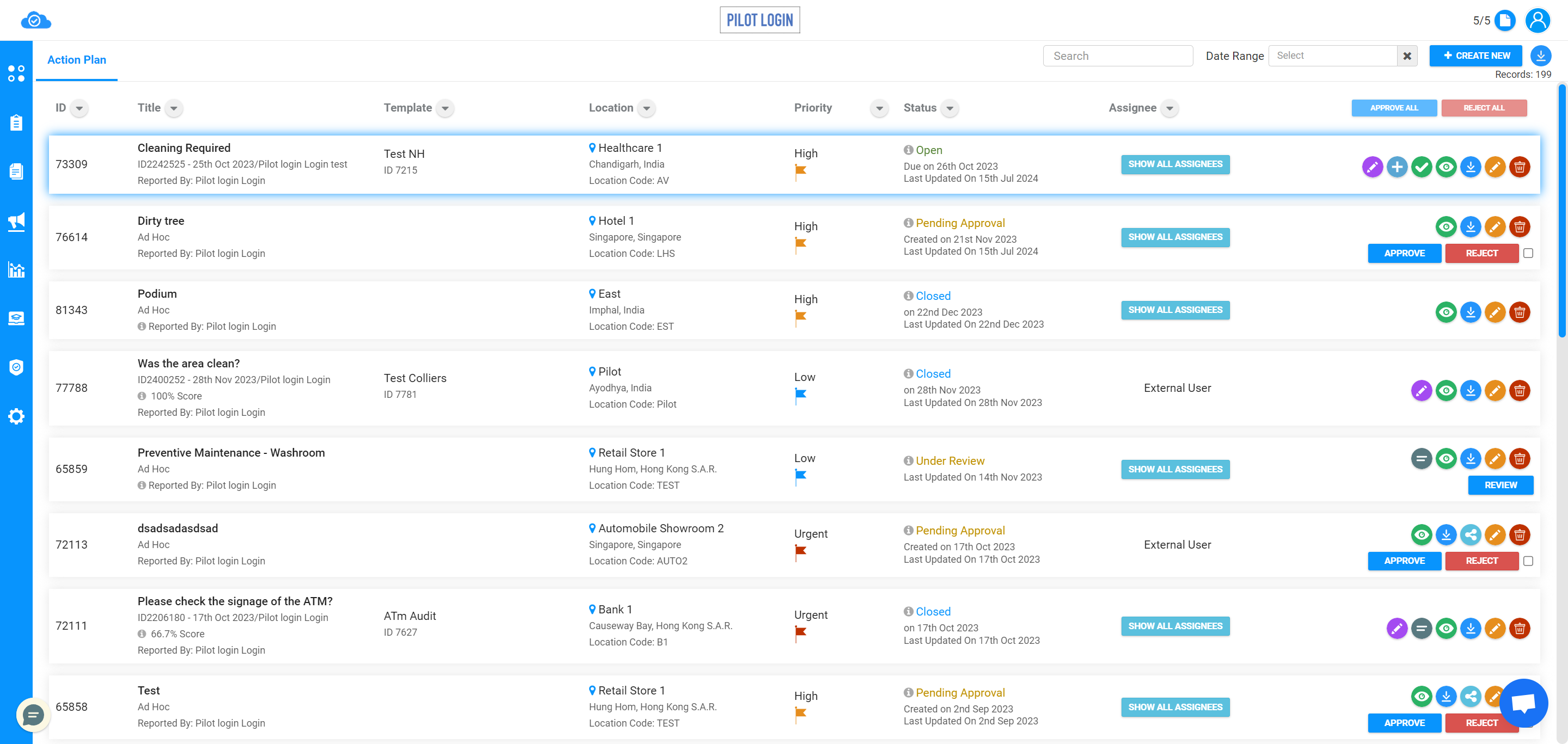Open the Assignee column filter dropdown
Viewport: 1568px width, 744px height.
click(1170, 108)
